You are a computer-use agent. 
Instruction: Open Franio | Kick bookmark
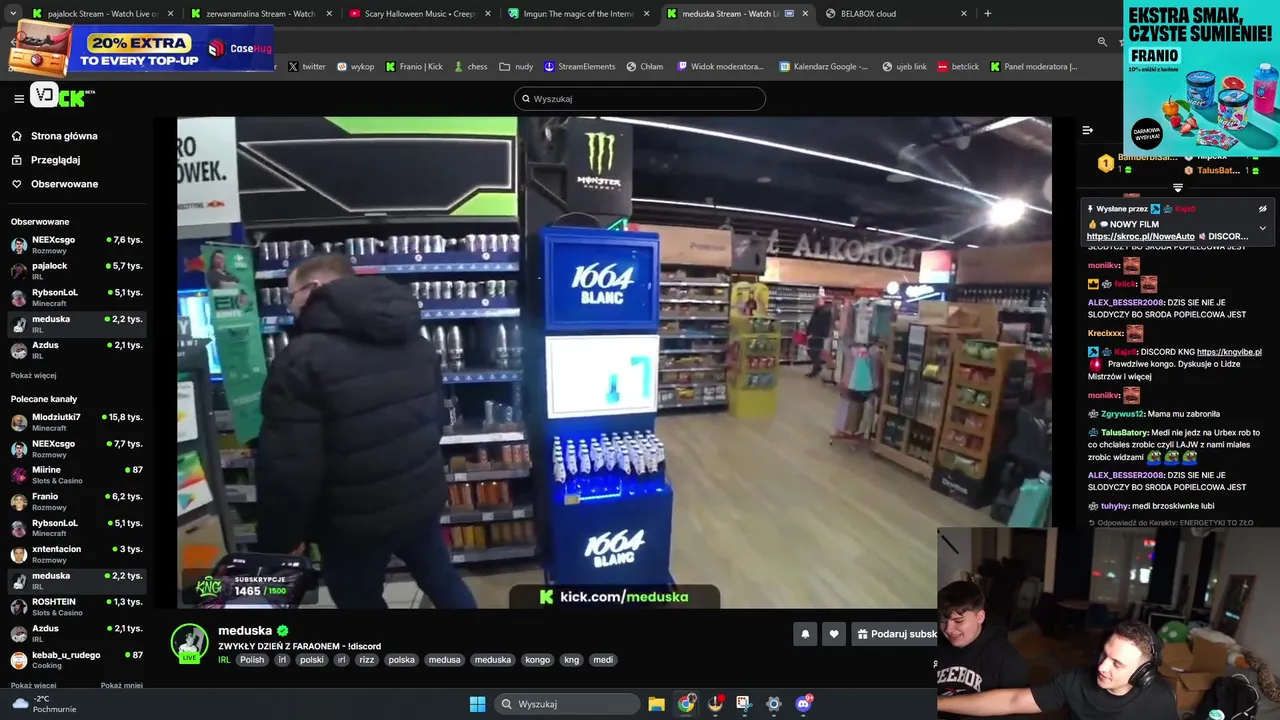[x=414, y=67]
